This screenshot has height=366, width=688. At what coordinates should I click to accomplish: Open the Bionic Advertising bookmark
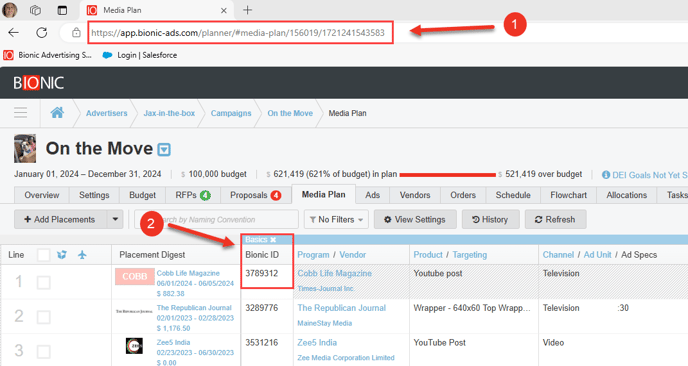47,55
